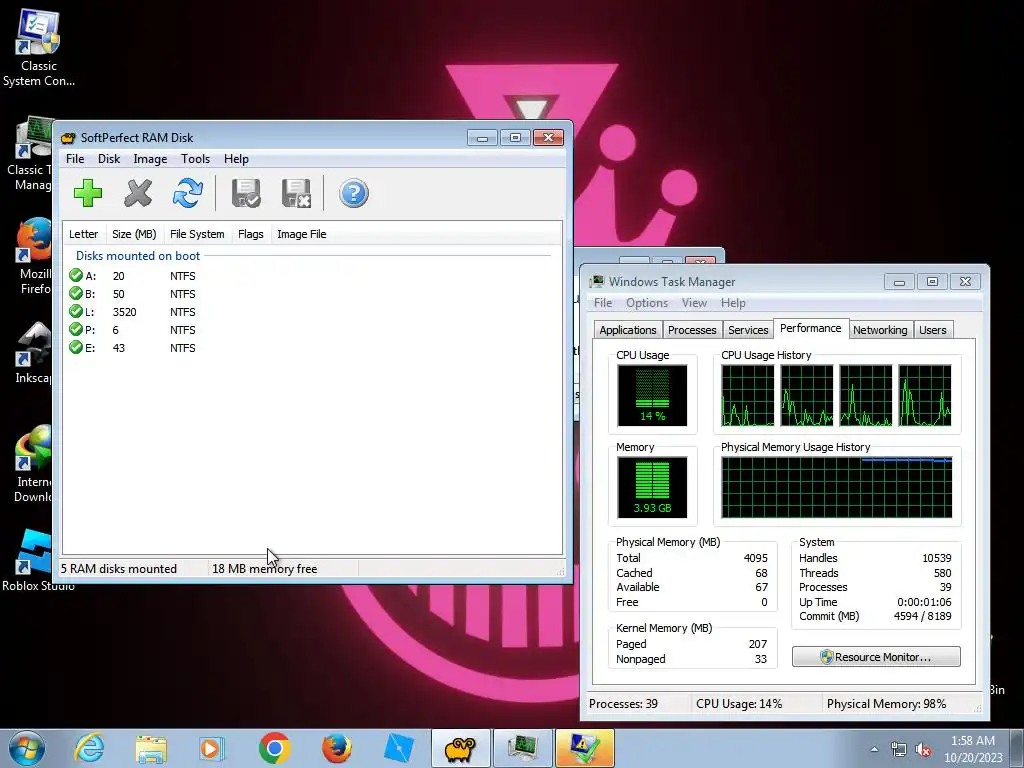Image resolution: width=1024 pixels, height=768 pixels.
Task: Add a new RAM disk with green plus
Action: click(x=88, y=193)
